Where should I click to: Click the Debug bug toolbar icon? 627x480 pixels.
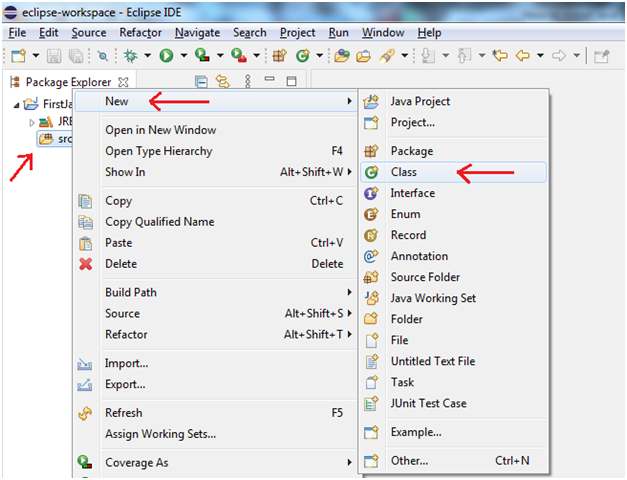pyautogui.click(x=130, y=56)
